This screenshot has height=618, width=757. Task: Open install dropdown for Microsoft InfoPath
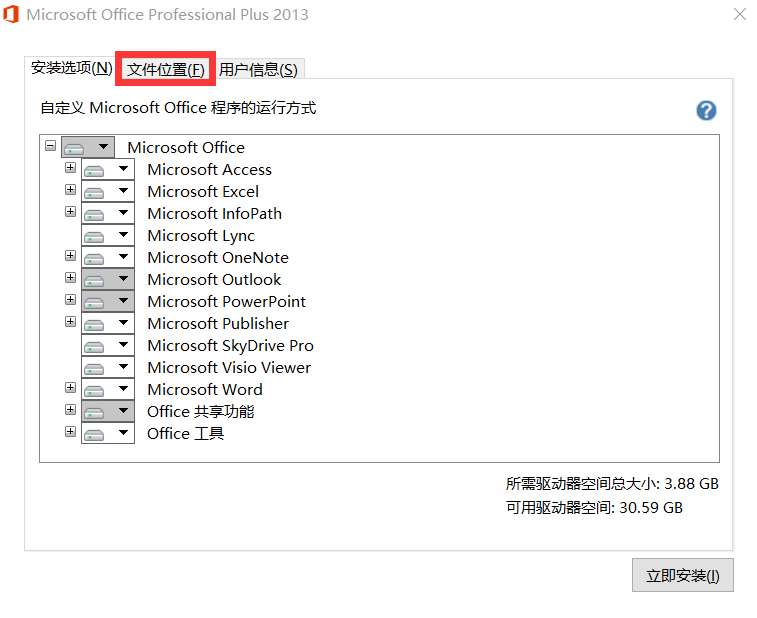point(108,213)
